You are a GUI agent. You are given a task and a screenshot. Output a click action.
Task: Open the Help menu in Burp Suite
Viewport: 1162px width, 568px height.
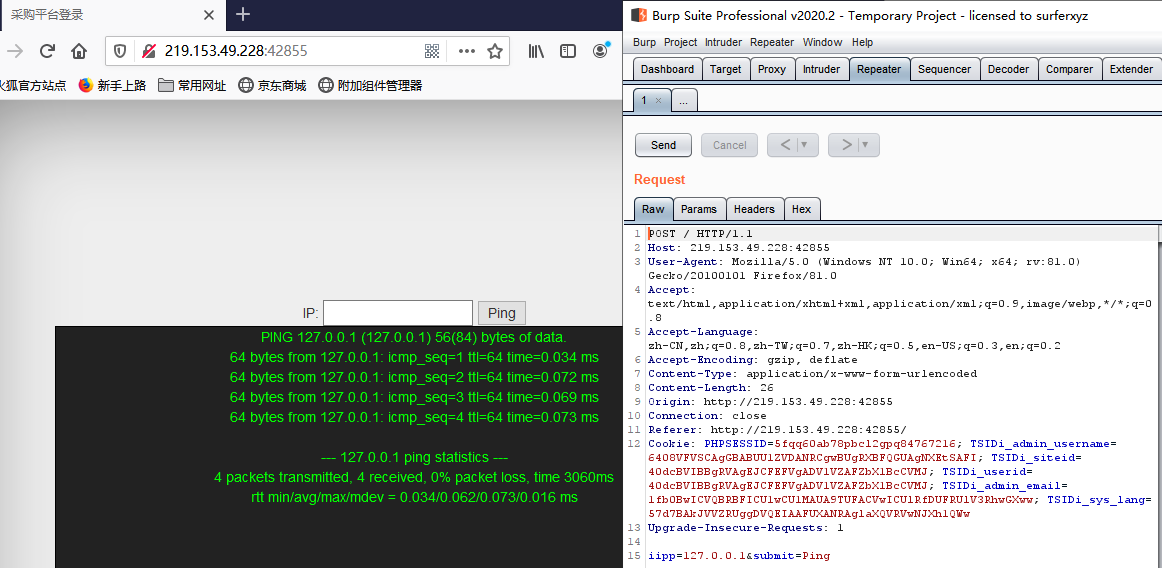pyautogui.click(x=862, y=42)
